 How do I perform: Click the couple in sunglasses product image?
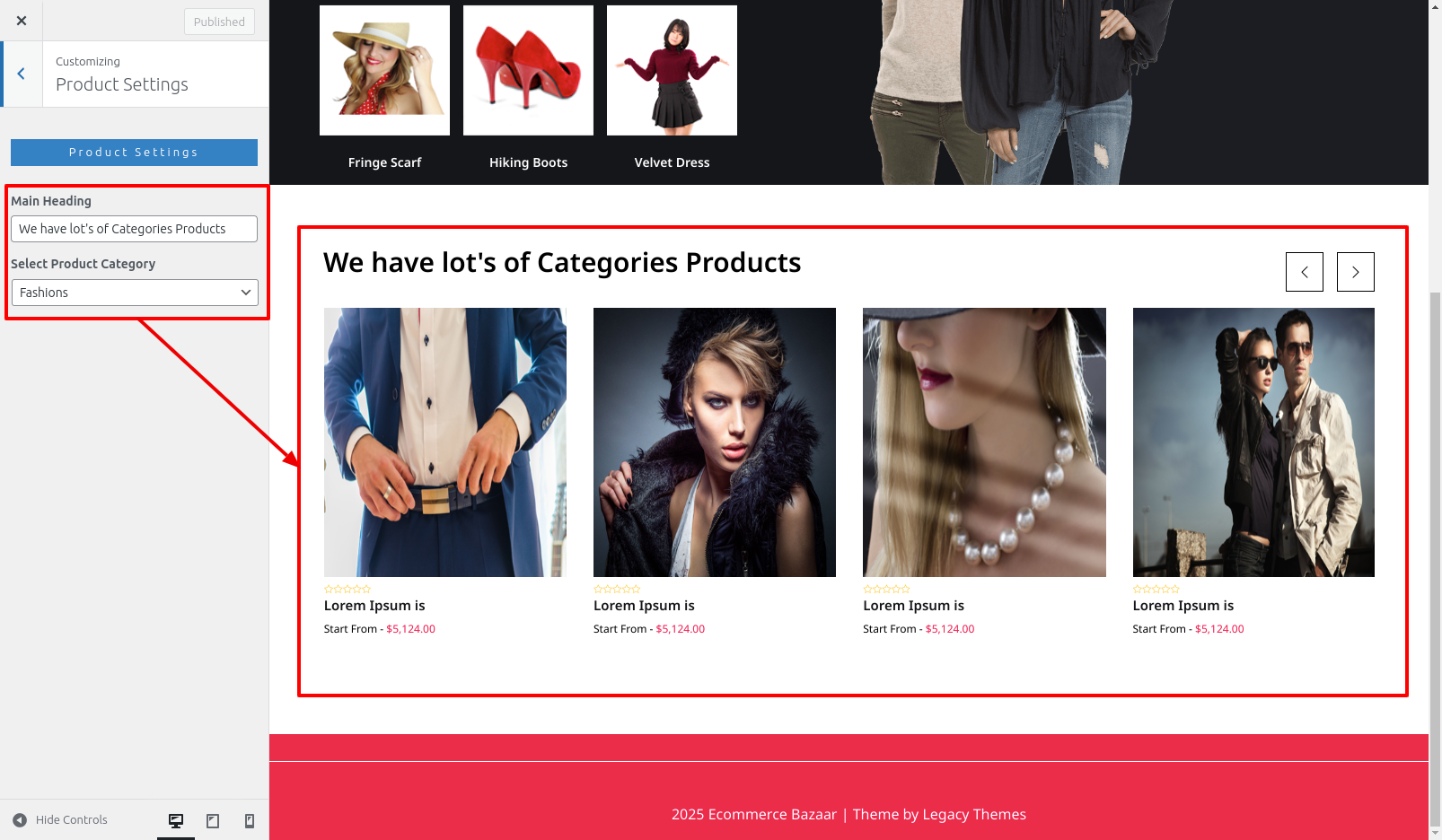(1253, 442)
